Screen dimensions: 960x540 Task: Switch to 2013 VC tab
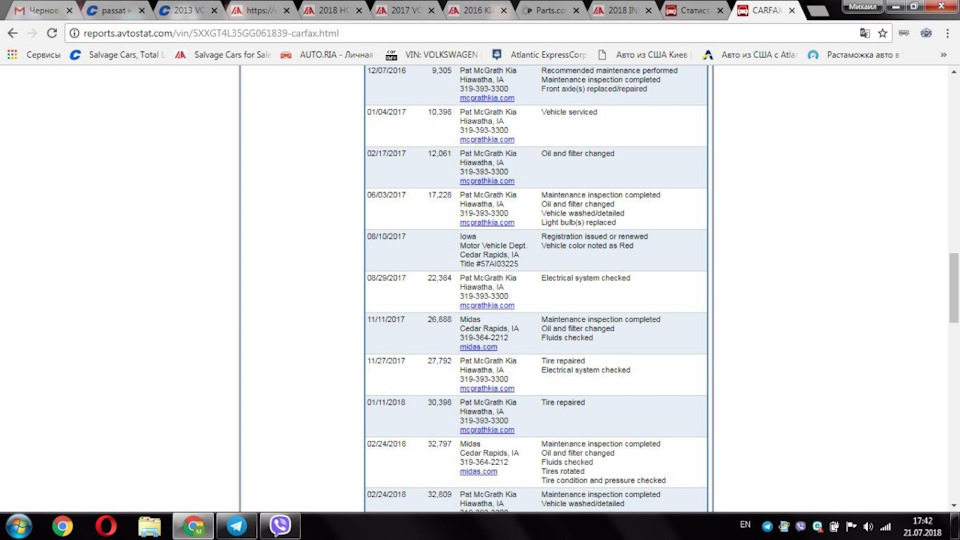(x=186, y=10)
